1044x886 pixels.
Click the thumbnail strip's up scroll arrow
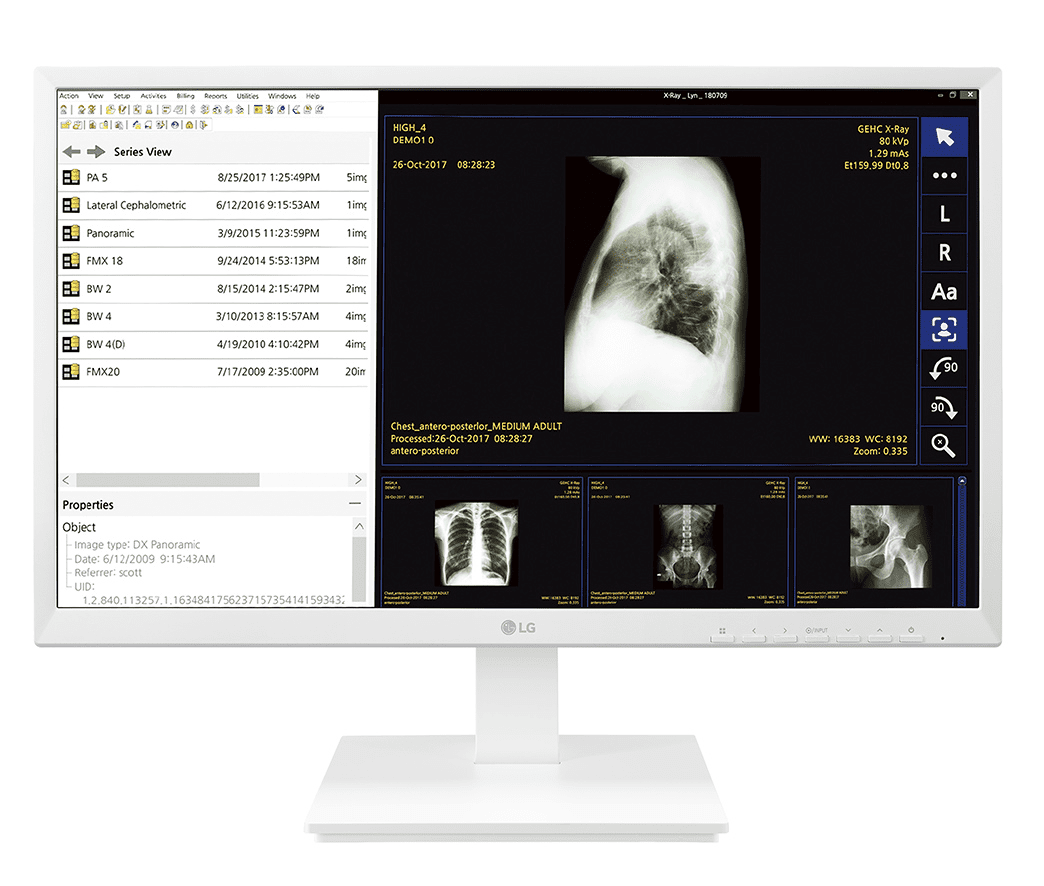(x=962, y=481)
